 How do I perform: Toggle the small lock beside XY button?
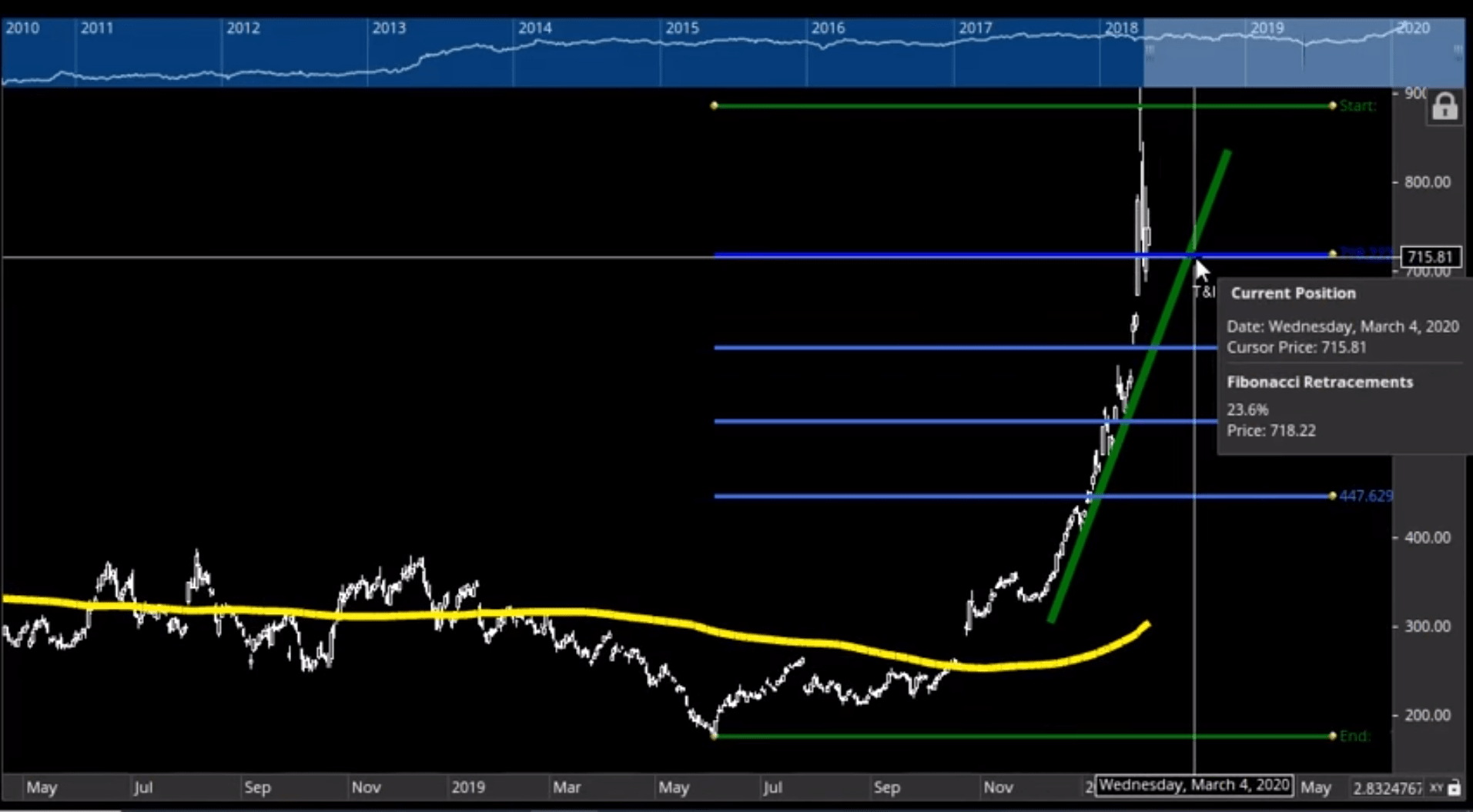click(x=1455, y=788)
